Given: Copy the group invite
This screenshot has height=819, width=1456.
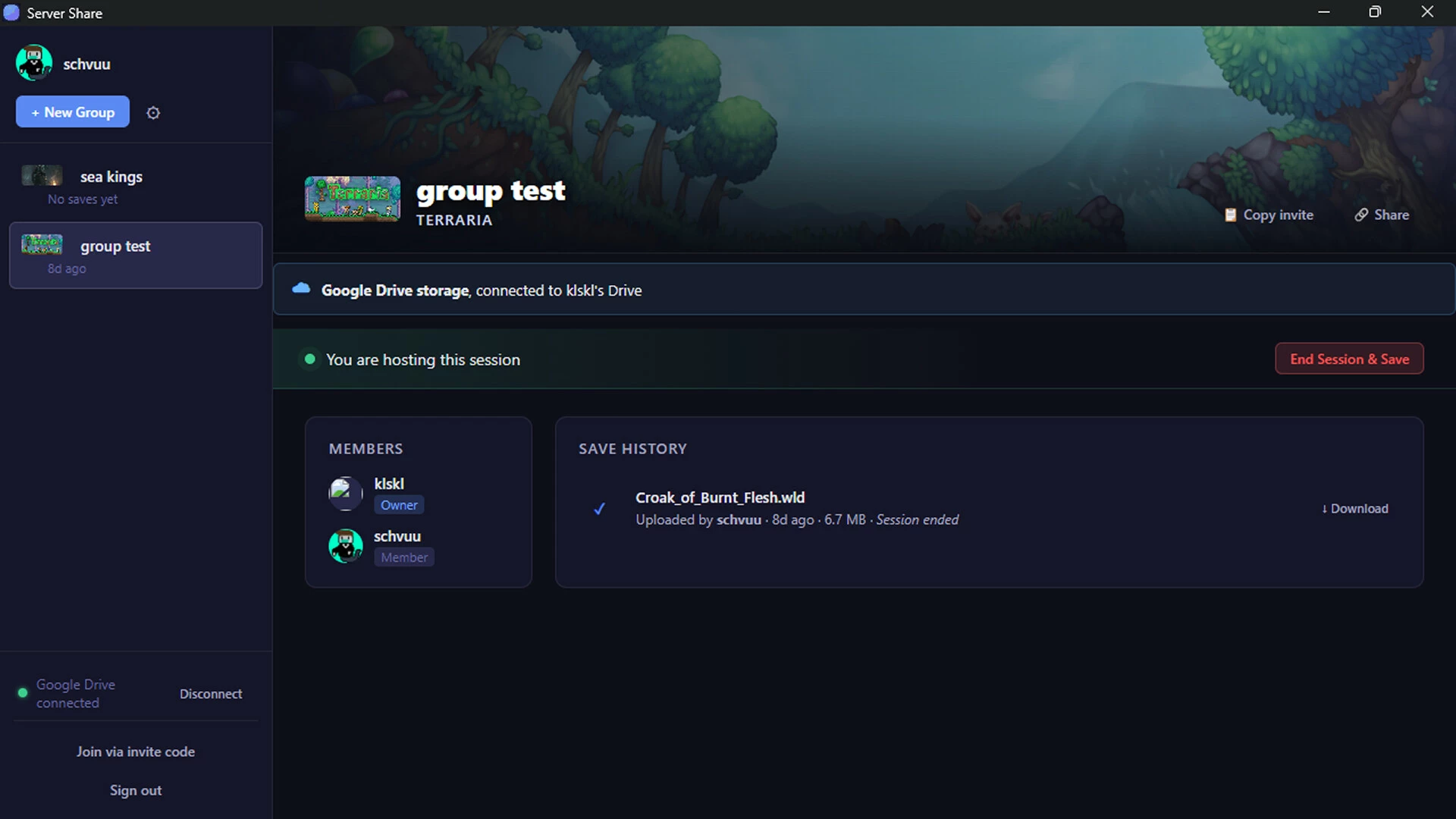Looking at the screenshot, I should [x=1269, y=215].
